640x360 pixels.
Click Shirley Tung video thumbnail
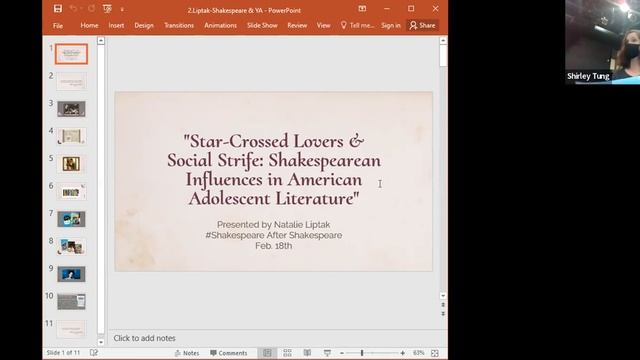[x=602, y=42]
